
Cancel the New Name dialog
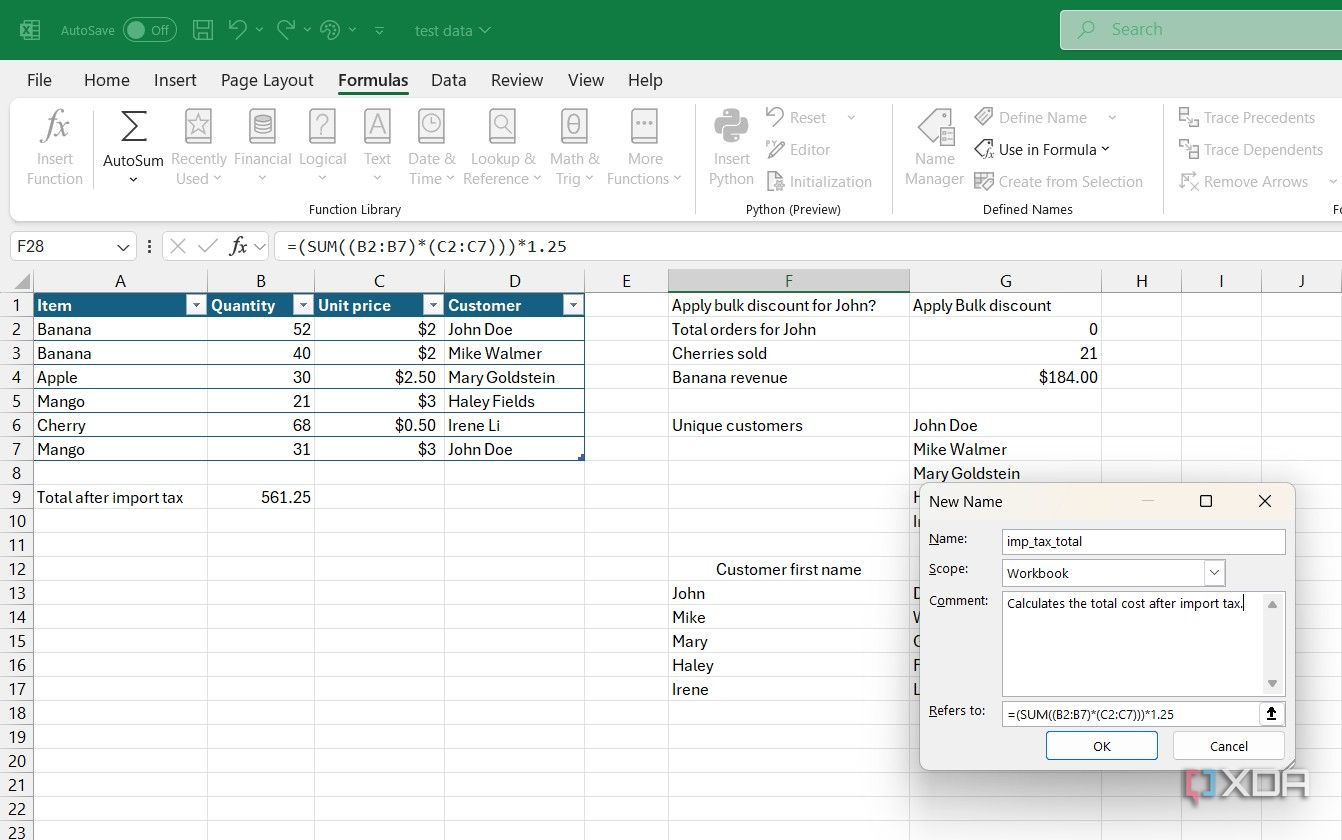[1228, 746]
